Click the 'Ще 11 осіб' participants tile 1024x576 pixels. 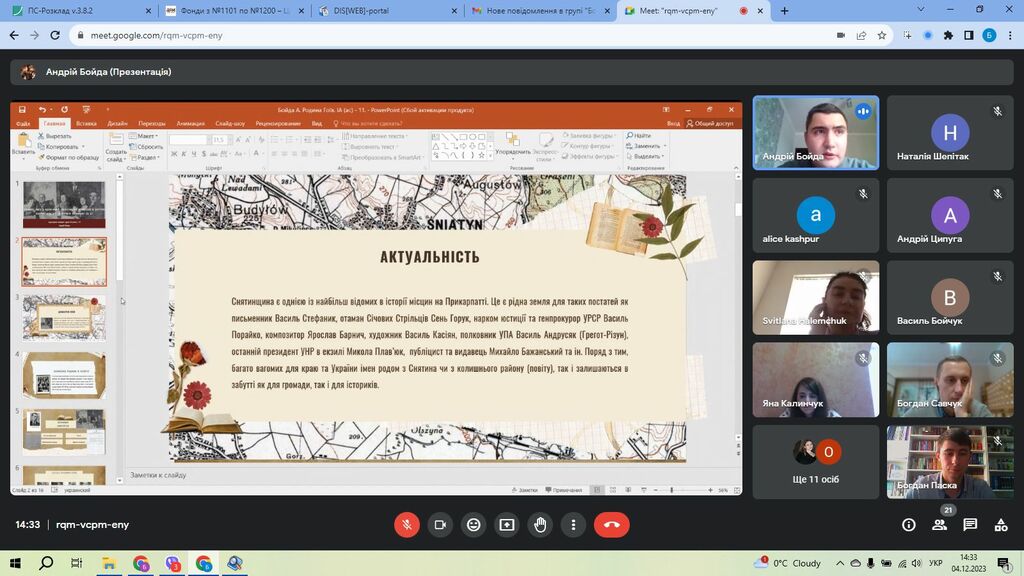[x=816, y=461]
